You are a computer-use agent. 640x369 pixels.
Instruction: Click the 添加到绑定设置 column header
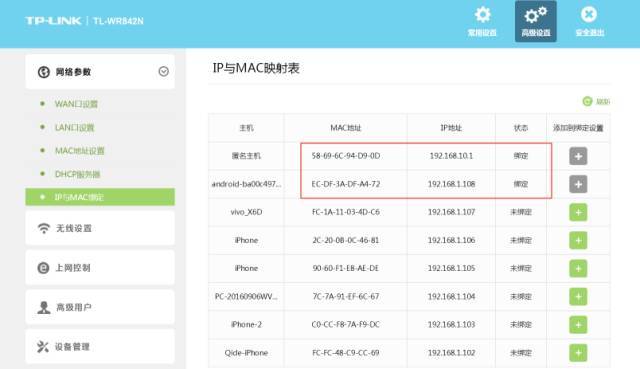pyautogui.click(x=578, y=128)
